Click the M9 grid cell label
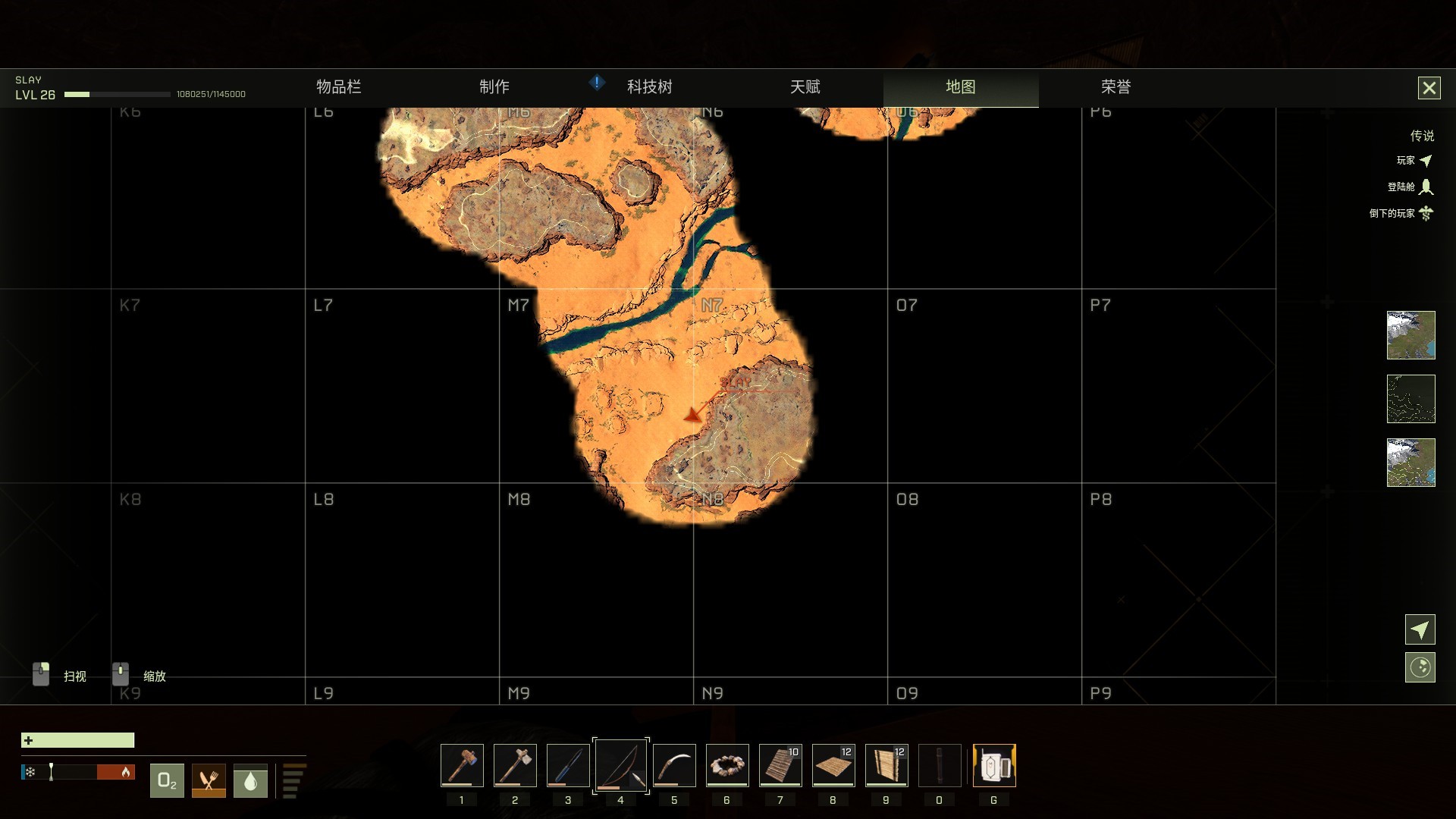The image size is (1456, 819). click(x=519, y=693)
